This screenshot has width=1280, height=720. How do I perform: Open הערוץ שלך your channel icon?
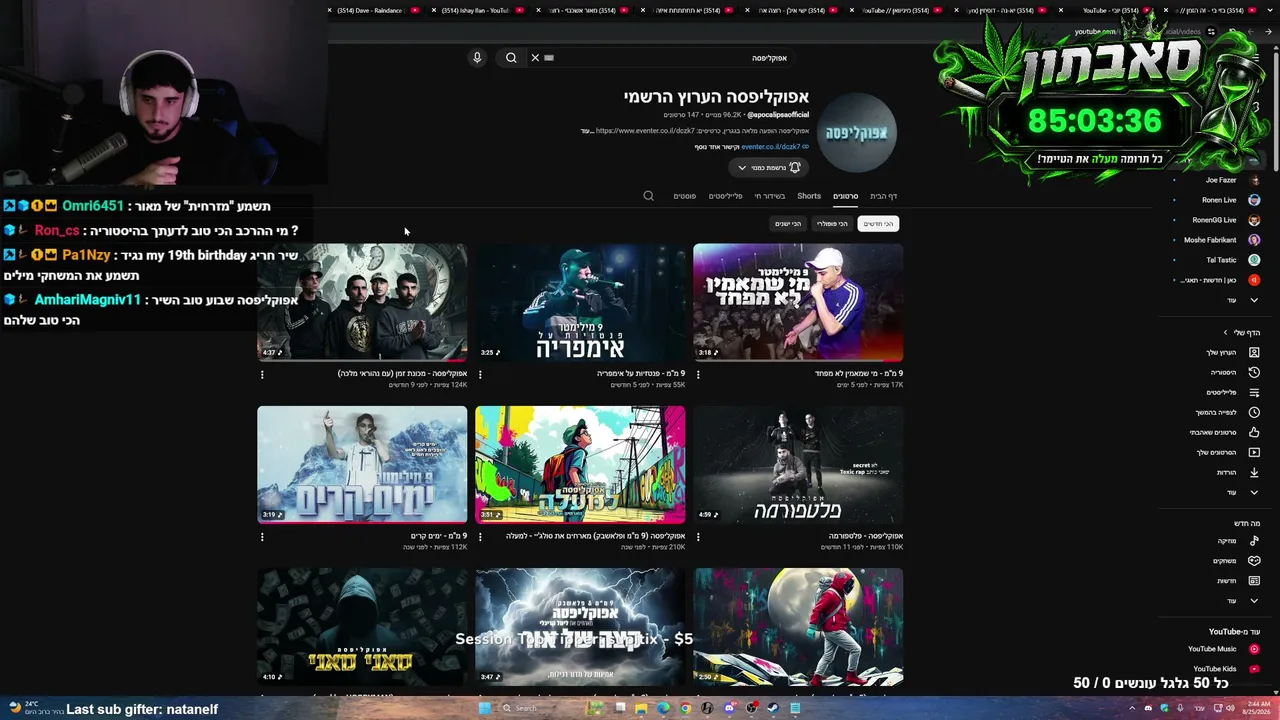[x=1254, y=353]
